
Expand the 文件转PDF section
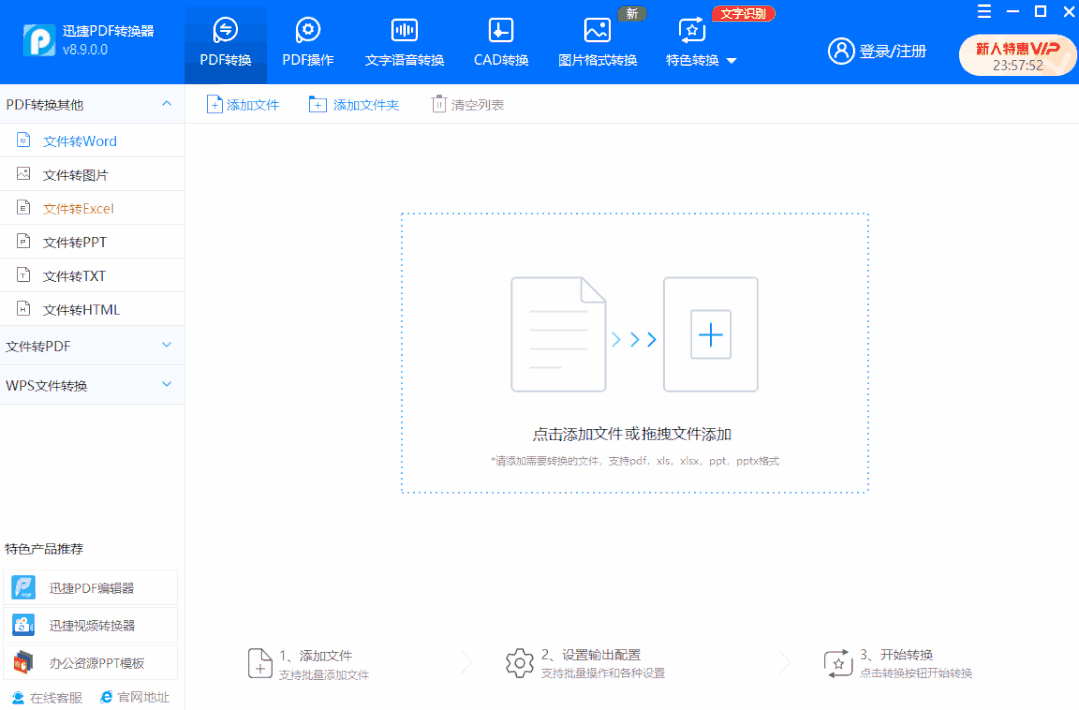click(x=167, y=345)
